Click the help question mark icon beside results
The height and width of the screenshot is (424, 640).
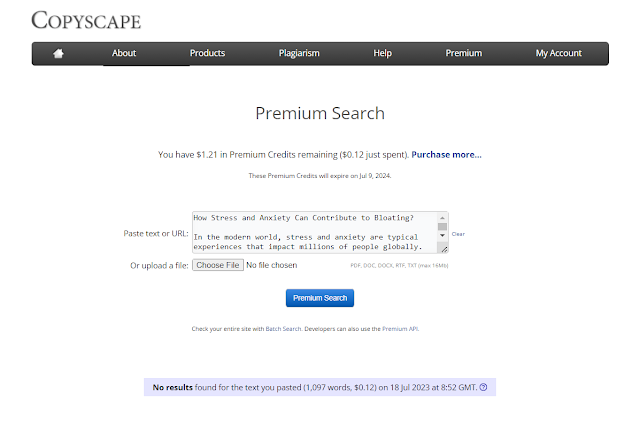(483, 387)
